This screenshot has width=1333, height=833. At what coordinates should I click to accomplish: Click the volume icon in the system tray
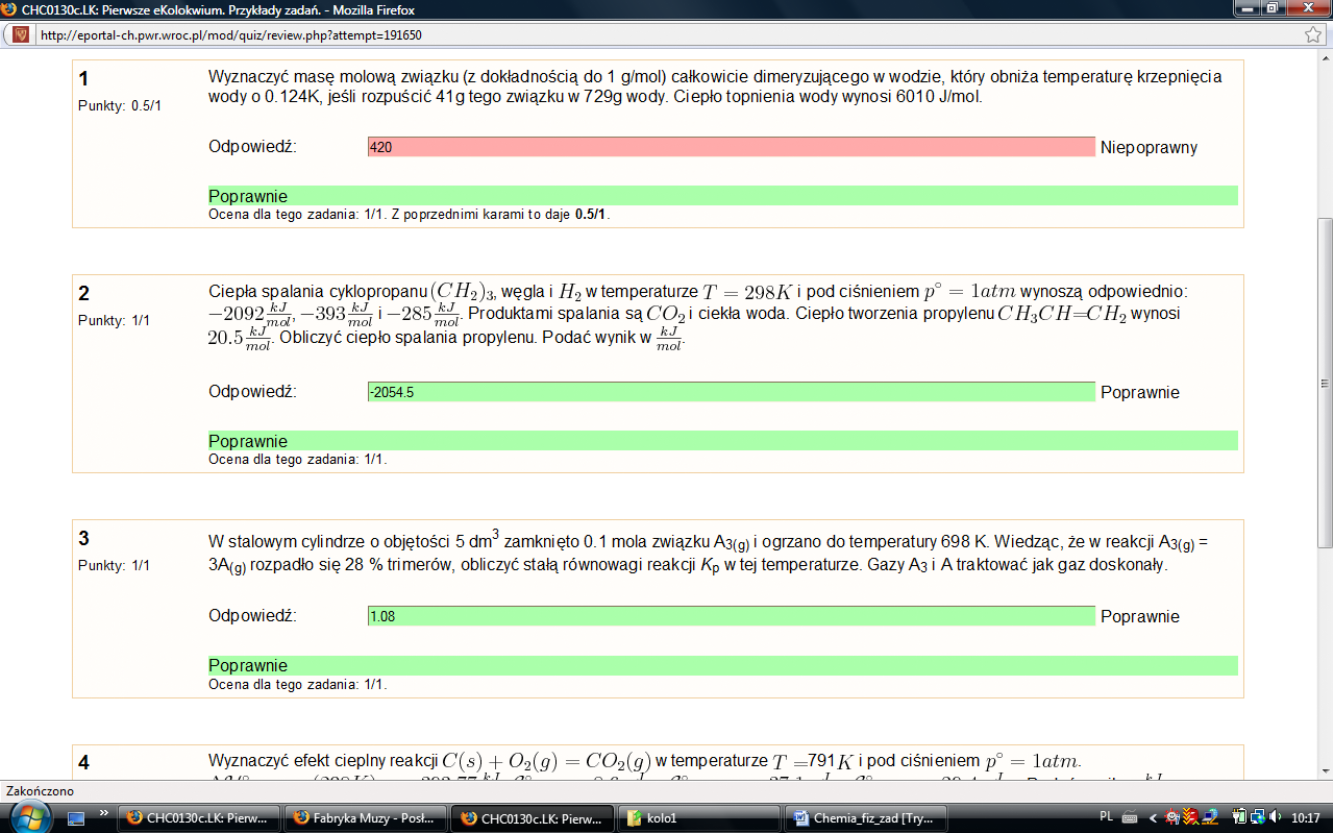tap(1275, 817)
